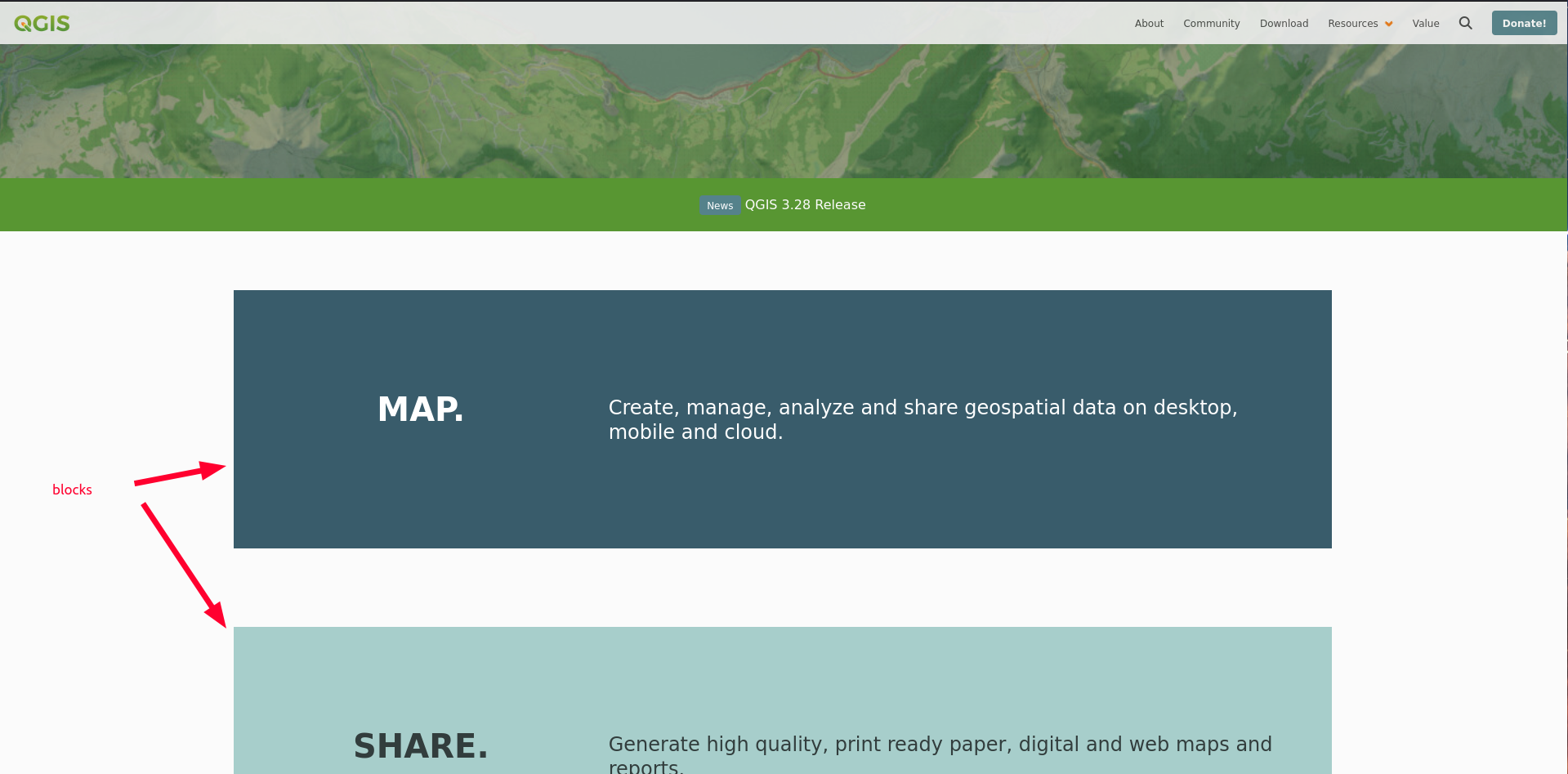This screenshot has height=774, width=1568.
Task: Open the search magnifier icon
Action: point(1465,23)
